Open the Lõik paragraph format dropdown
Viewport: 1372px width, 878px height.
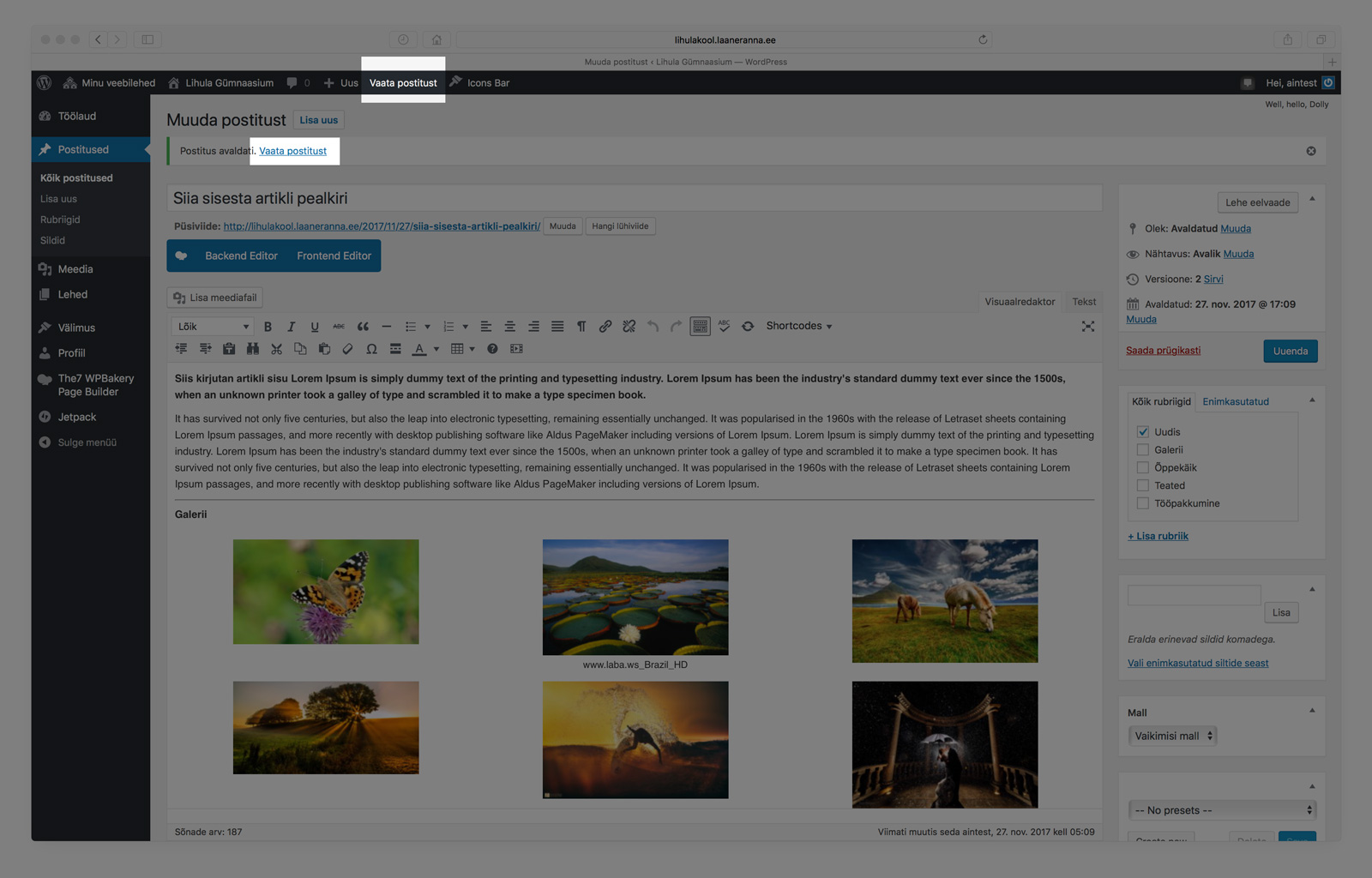(x=213, y=327)
